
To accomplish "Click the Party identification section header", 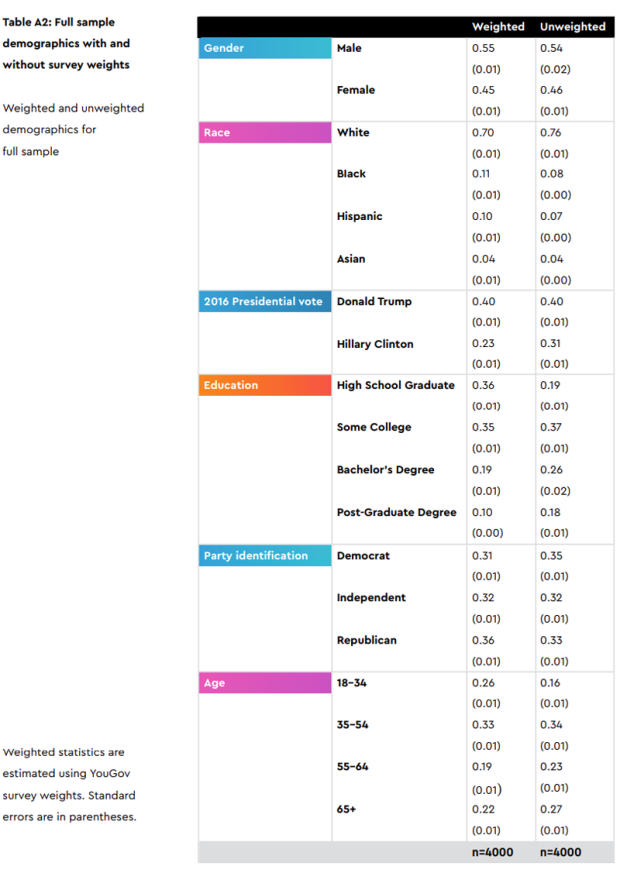I will 264,556.
